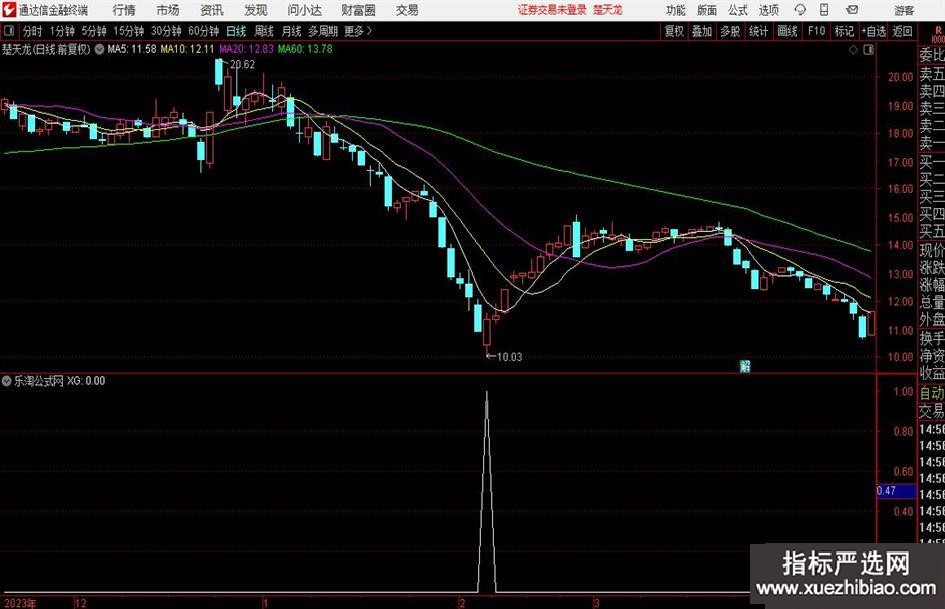Open the 发现 menu

tap(256, 10)
